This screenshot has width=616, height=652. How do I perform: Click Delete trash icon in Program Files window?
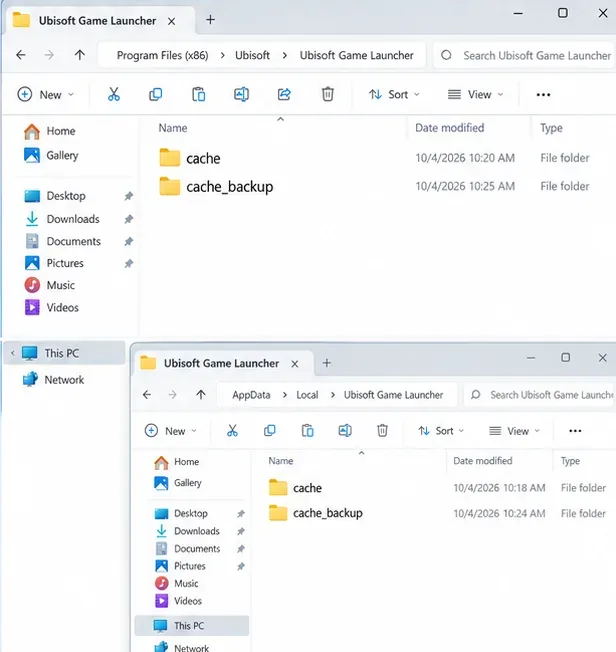(x=328, y=94)
